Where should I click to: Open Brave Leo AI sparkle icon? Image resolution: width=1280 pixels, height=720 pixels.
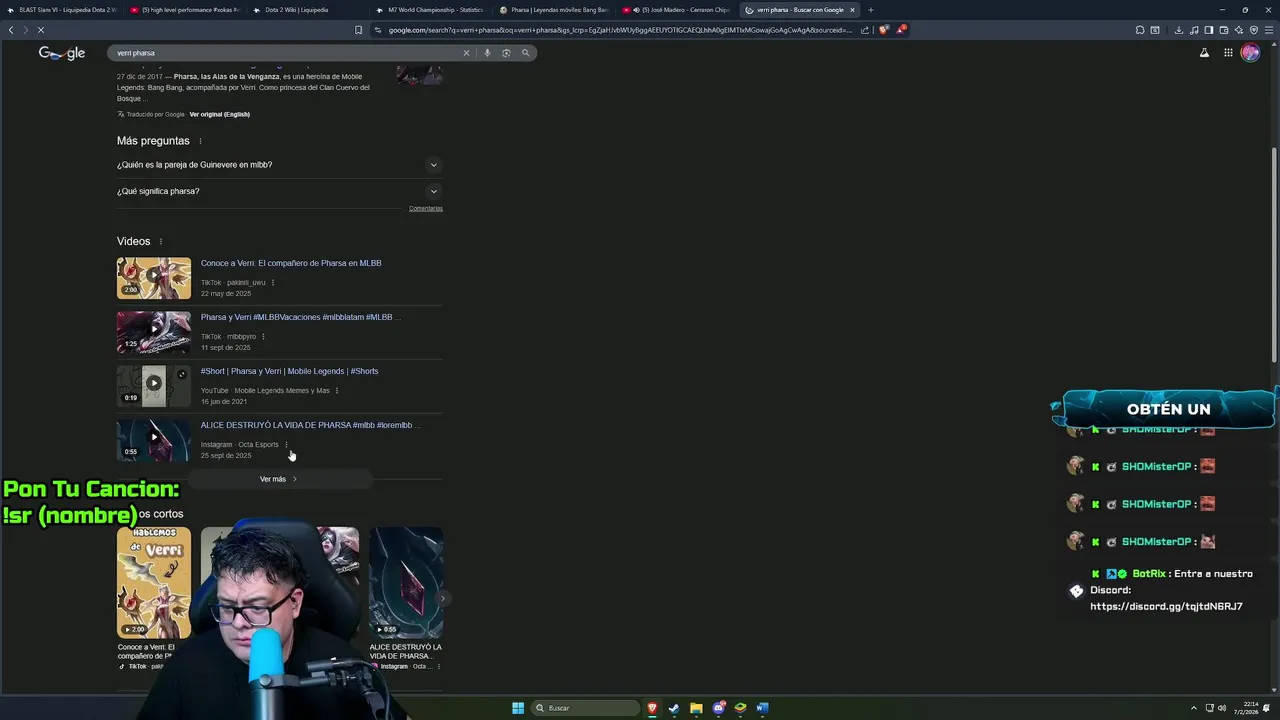(x=1239, y=30)
